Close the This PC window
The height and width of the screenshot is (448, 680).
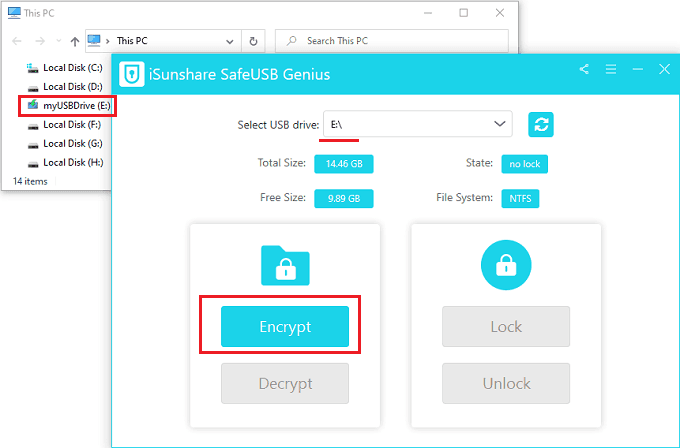click(500, 13)
